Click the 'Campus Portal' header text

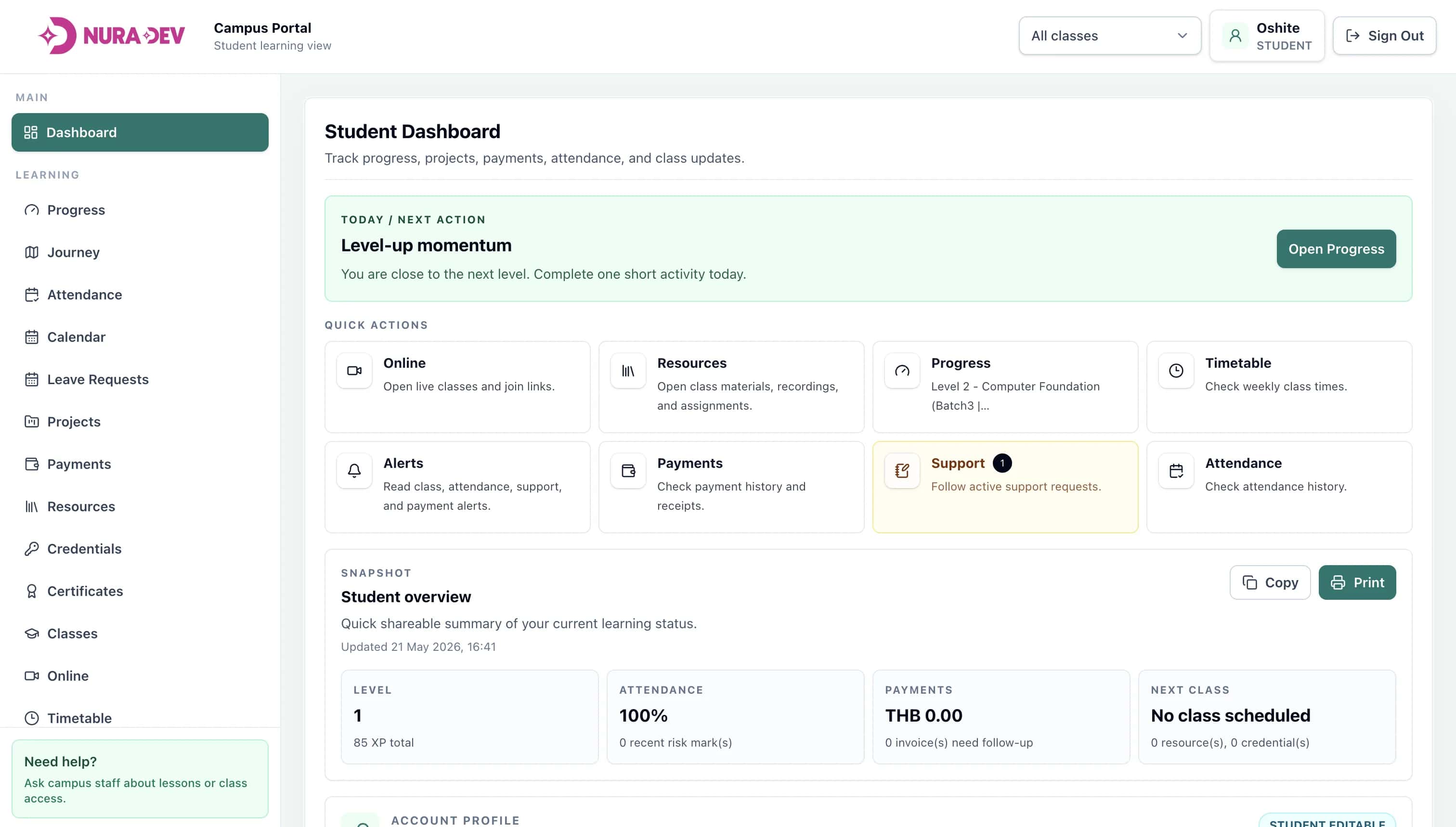point(262,28)
